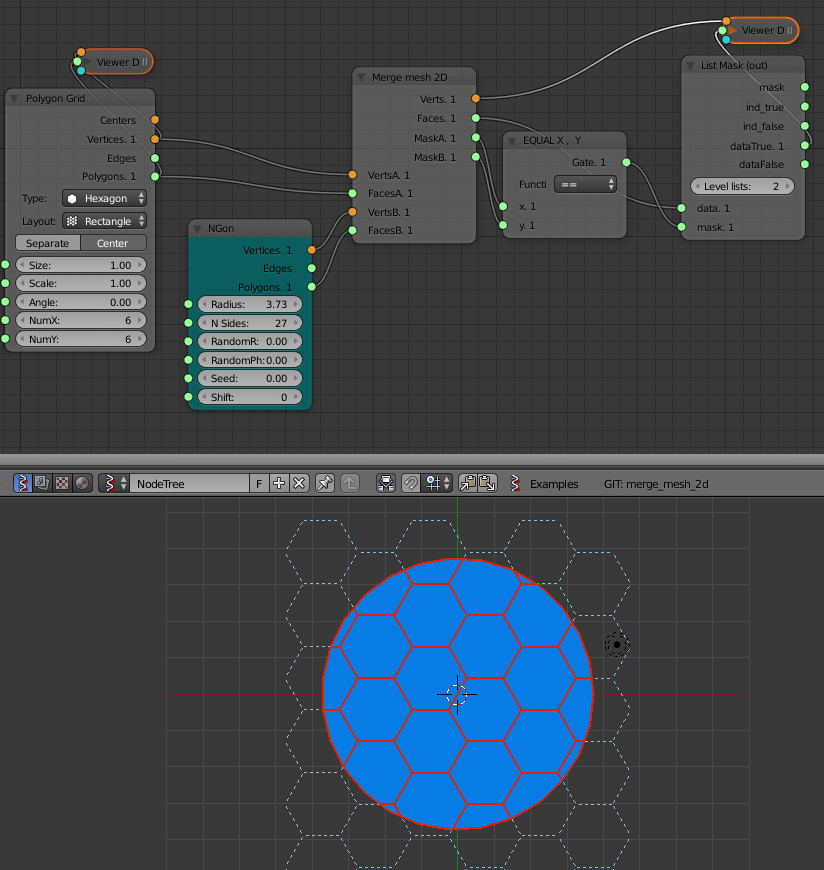Viewport: 824px width, 870px height.
Task: Open the Layout Rectangle dropdown
Action: [104, 221]
